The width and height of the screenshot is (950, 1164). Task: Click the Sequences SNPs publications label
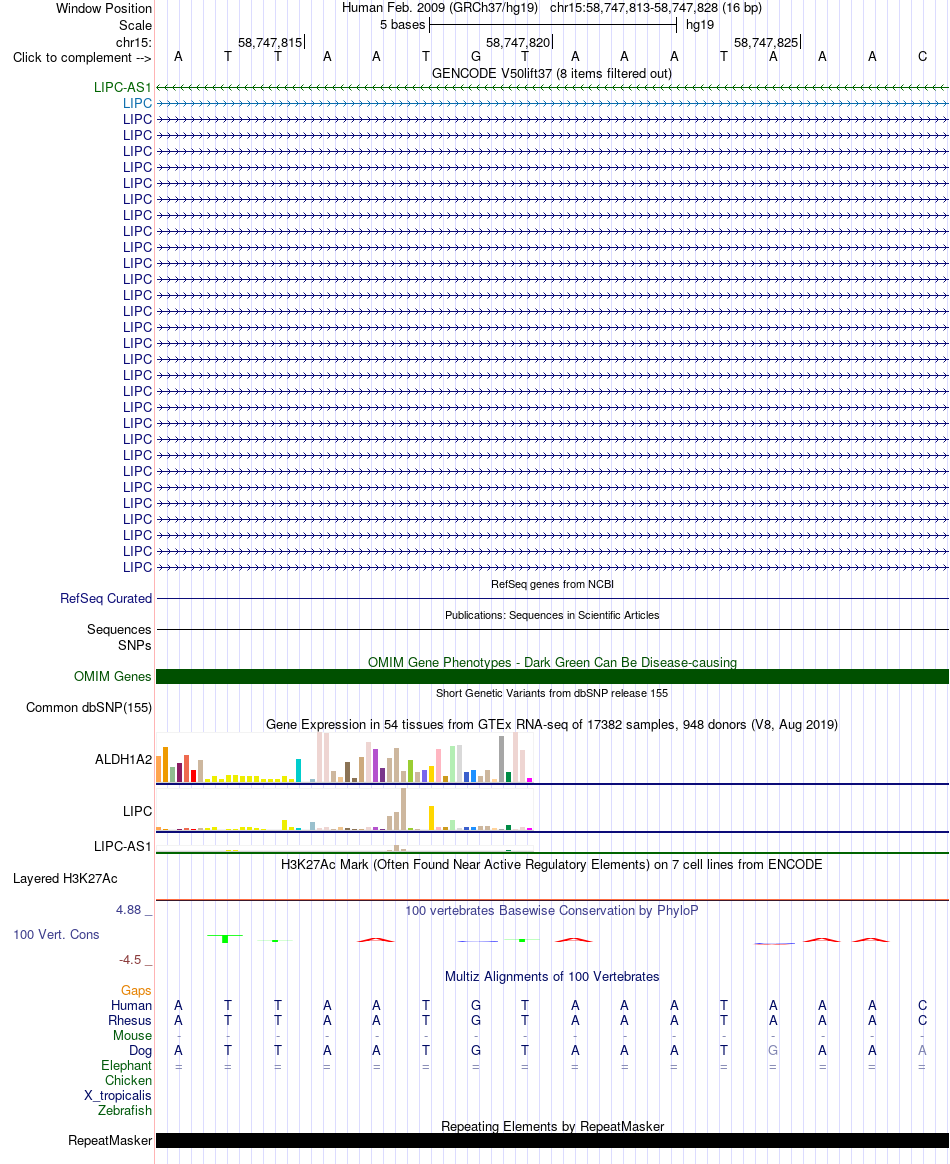pyautogui.click(x=119, y=638)
